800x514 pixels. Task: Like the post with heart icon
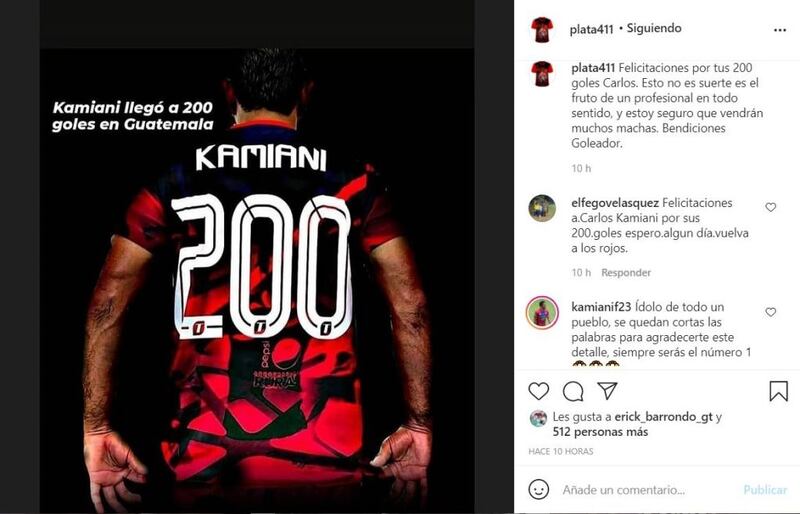click(538, 391)
